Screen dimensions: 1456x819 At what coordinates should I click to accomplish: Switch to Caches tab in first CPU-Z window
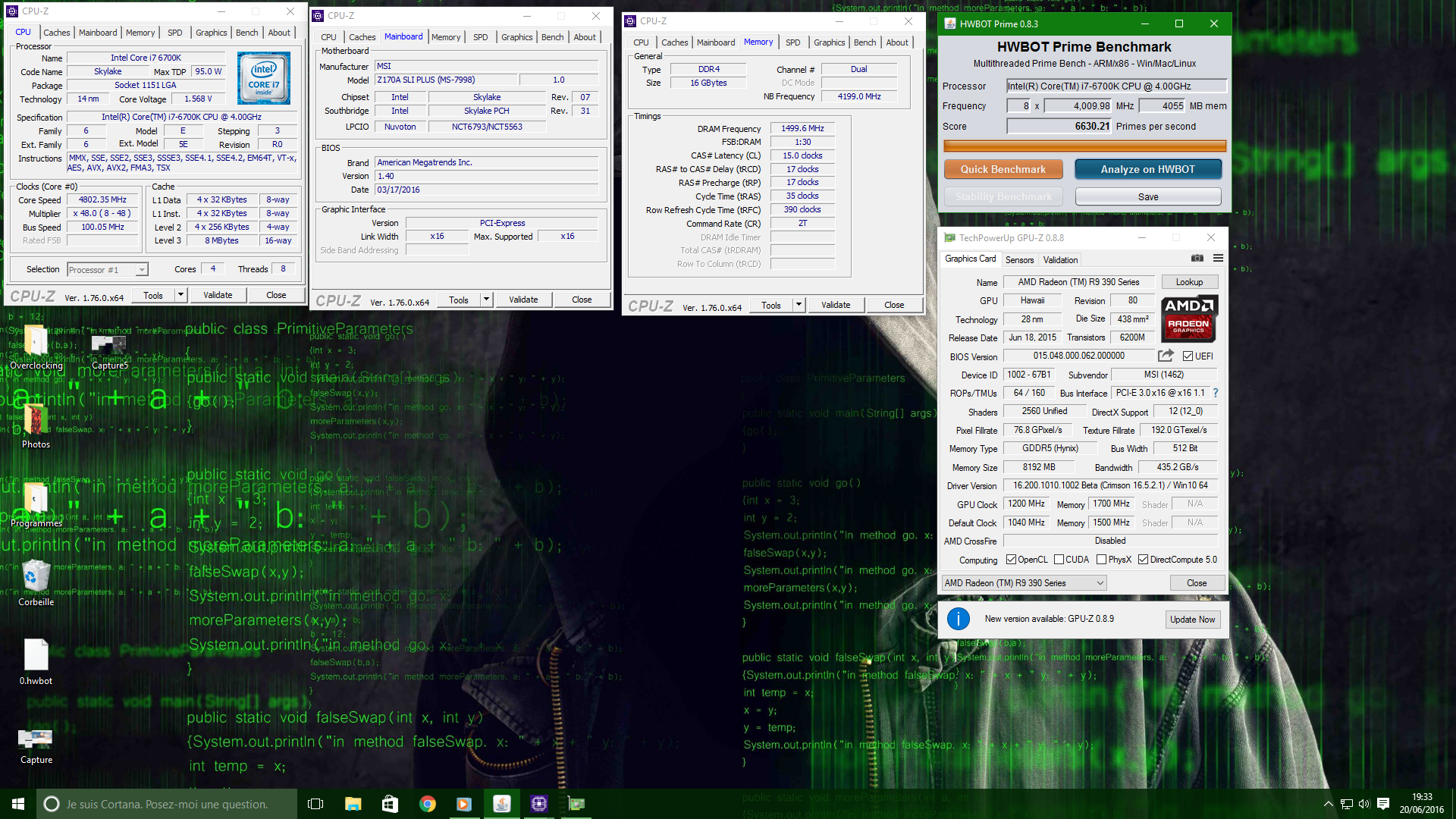(x=57, y=33)
